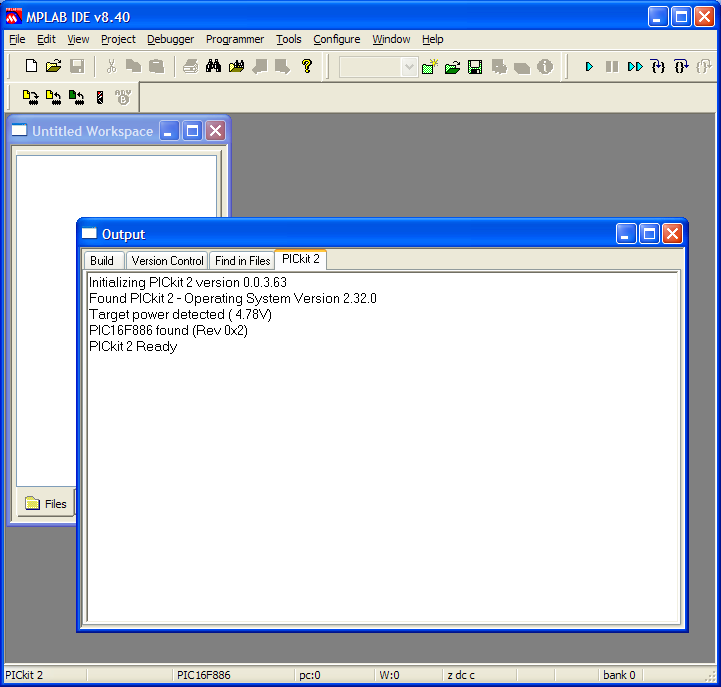721x687 pixels.
Task: Switch to the Build tab
Action: pos(102,261)
